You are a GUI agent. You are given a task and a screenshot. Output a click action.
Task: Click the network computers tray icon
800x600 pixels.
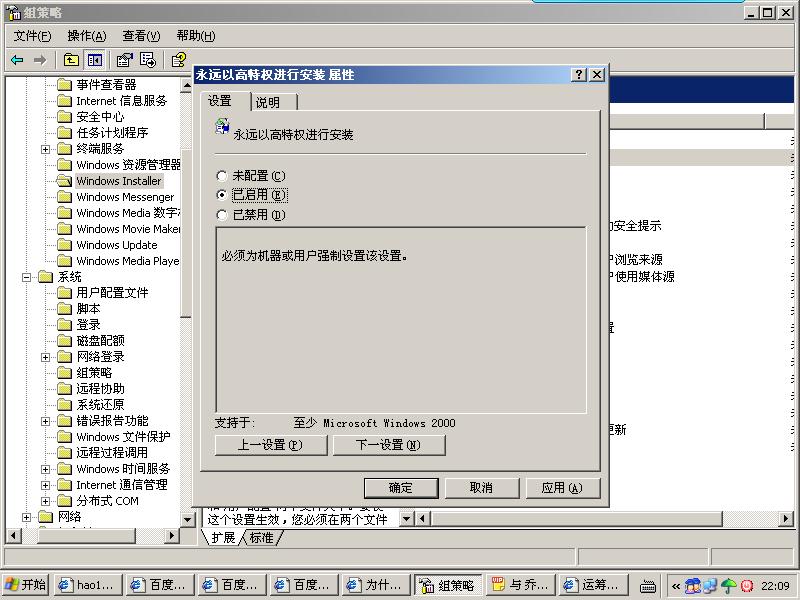pyautogui.click(x=710, y=586)
